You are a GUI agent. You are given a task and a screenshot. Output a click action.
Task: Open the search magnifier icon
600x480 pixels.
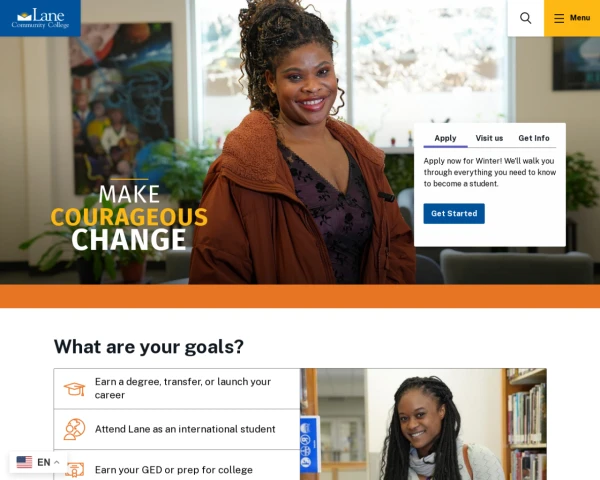tap(525, 18)
